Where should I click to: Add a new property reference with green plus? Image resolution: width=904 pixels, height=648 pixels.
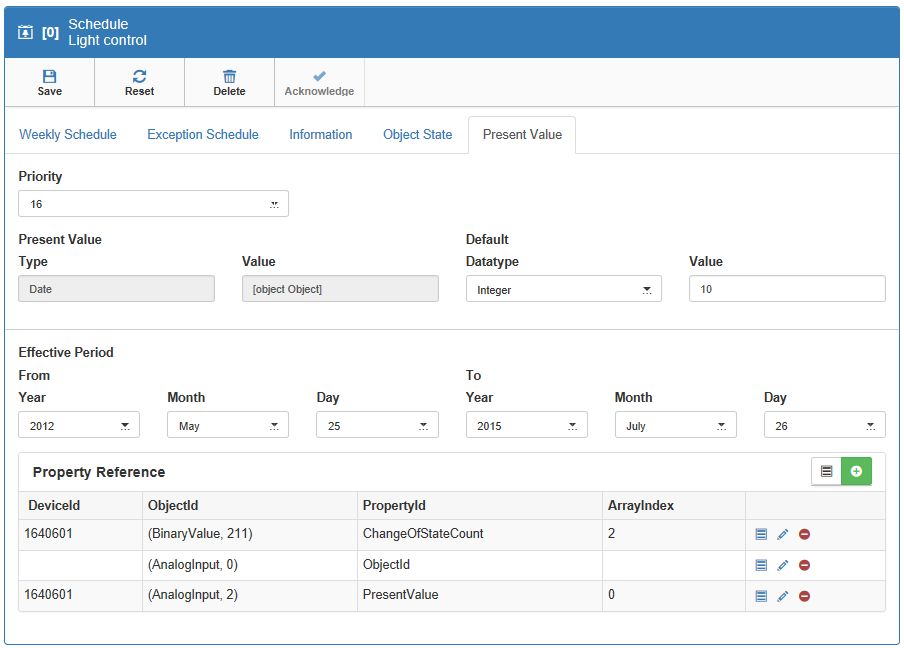(x=856, y=471)
